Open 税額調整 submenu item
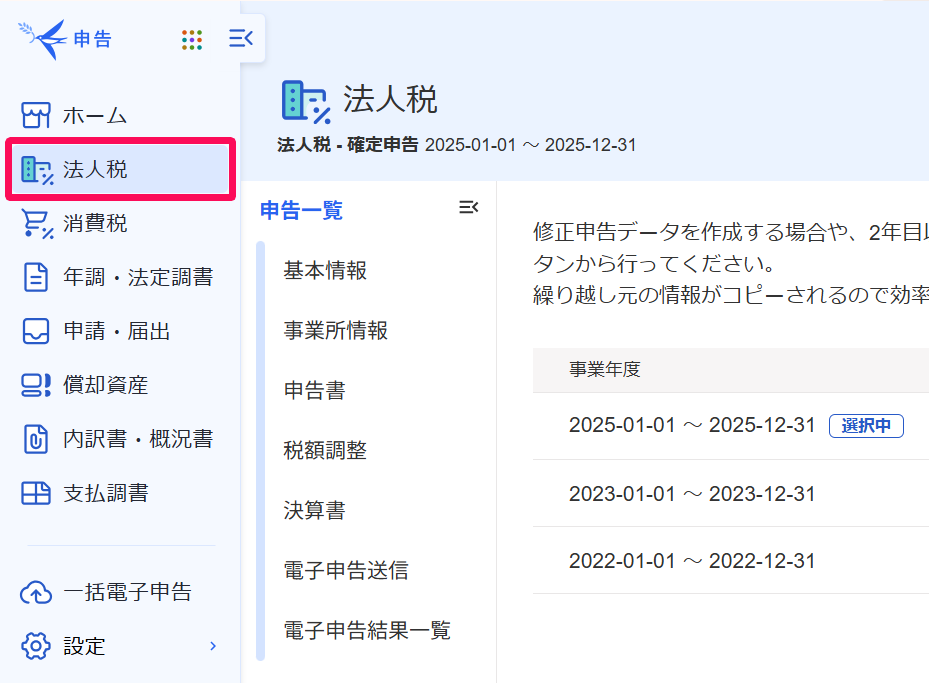Image resolution: width=929 pixels, height=683 pixels. pos(325,450)
